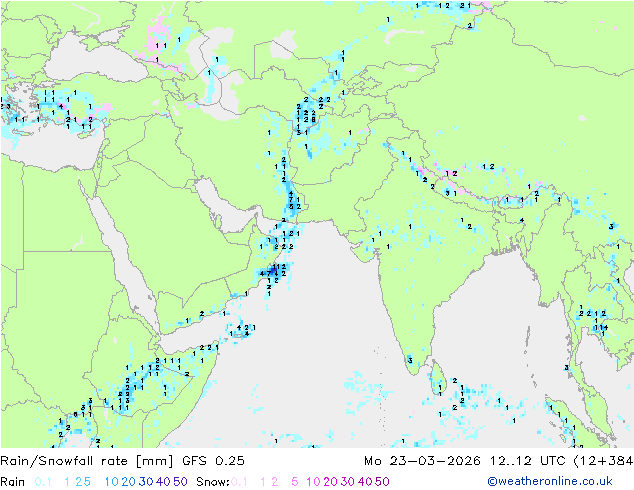The image size is (634, 490).
Task: Select the Rain 0.1 legend color value
Action: pyautogui.click(x=43, y=482)
